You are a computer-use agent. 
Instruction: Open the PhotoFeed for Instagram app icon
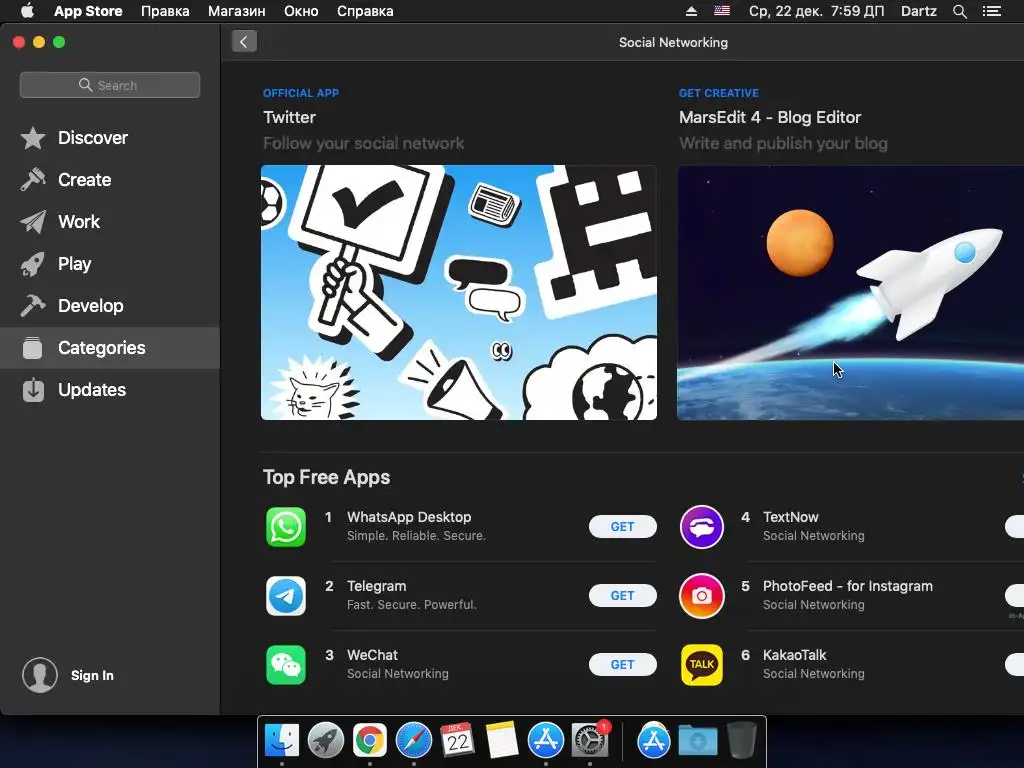702,596
